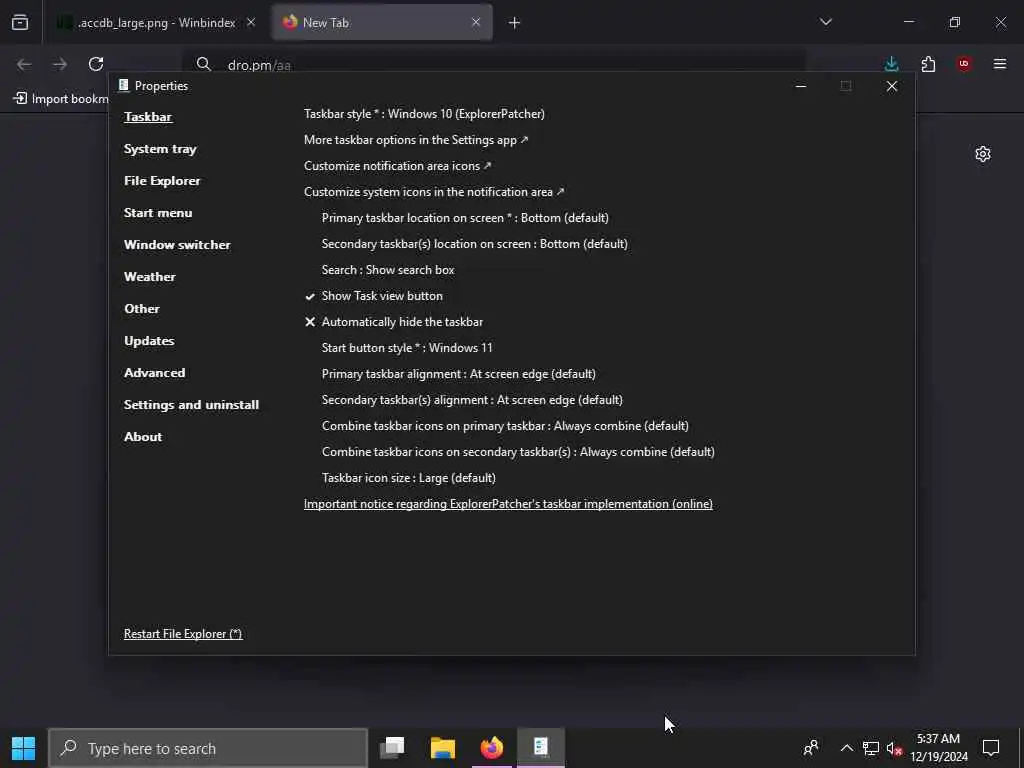Screen dimensions: 1024x768
Task: Open the list all tabs dropdown
Action: coord(826,22)
